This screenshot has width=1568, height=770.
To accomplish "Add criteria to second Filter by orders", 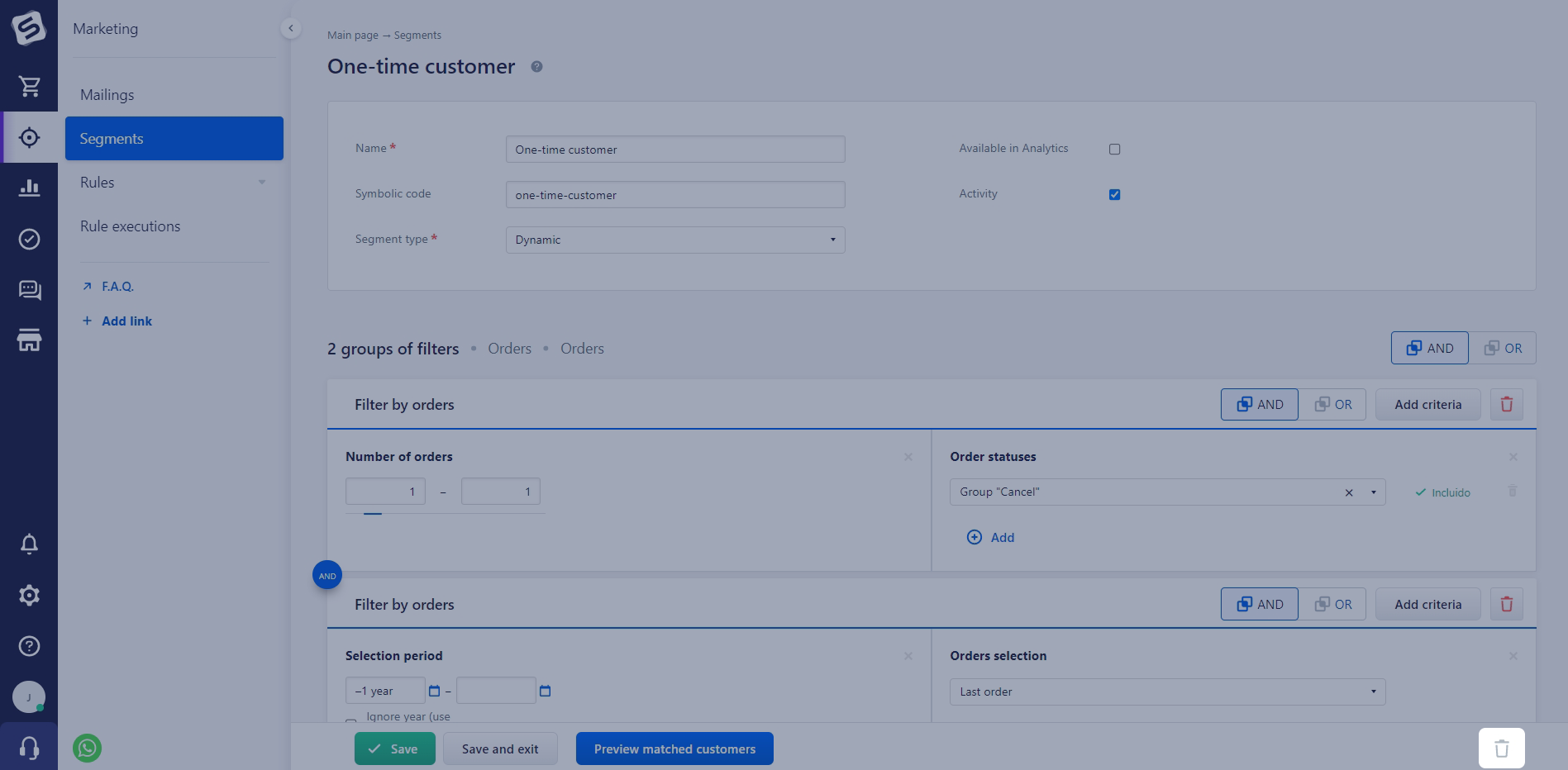I will 1428,605.
